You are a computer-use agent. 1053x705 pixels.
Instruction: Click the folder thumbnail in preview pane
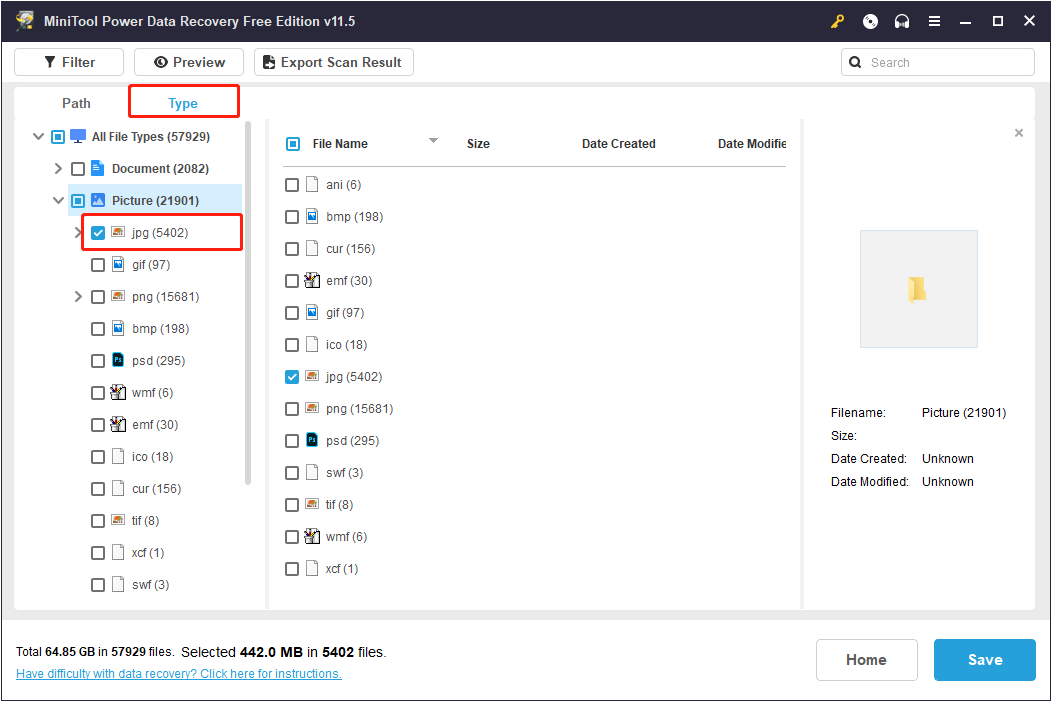click(x=918, y=290)
